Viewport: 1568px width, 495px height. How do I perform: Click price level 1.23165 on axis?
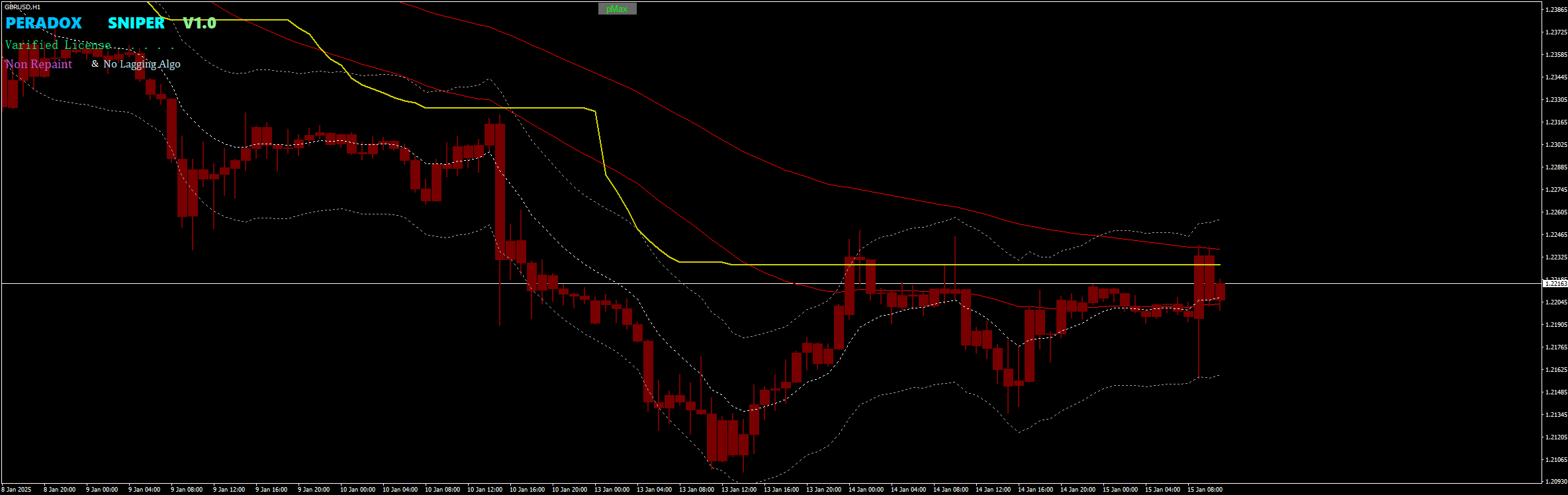[1556, 122]
